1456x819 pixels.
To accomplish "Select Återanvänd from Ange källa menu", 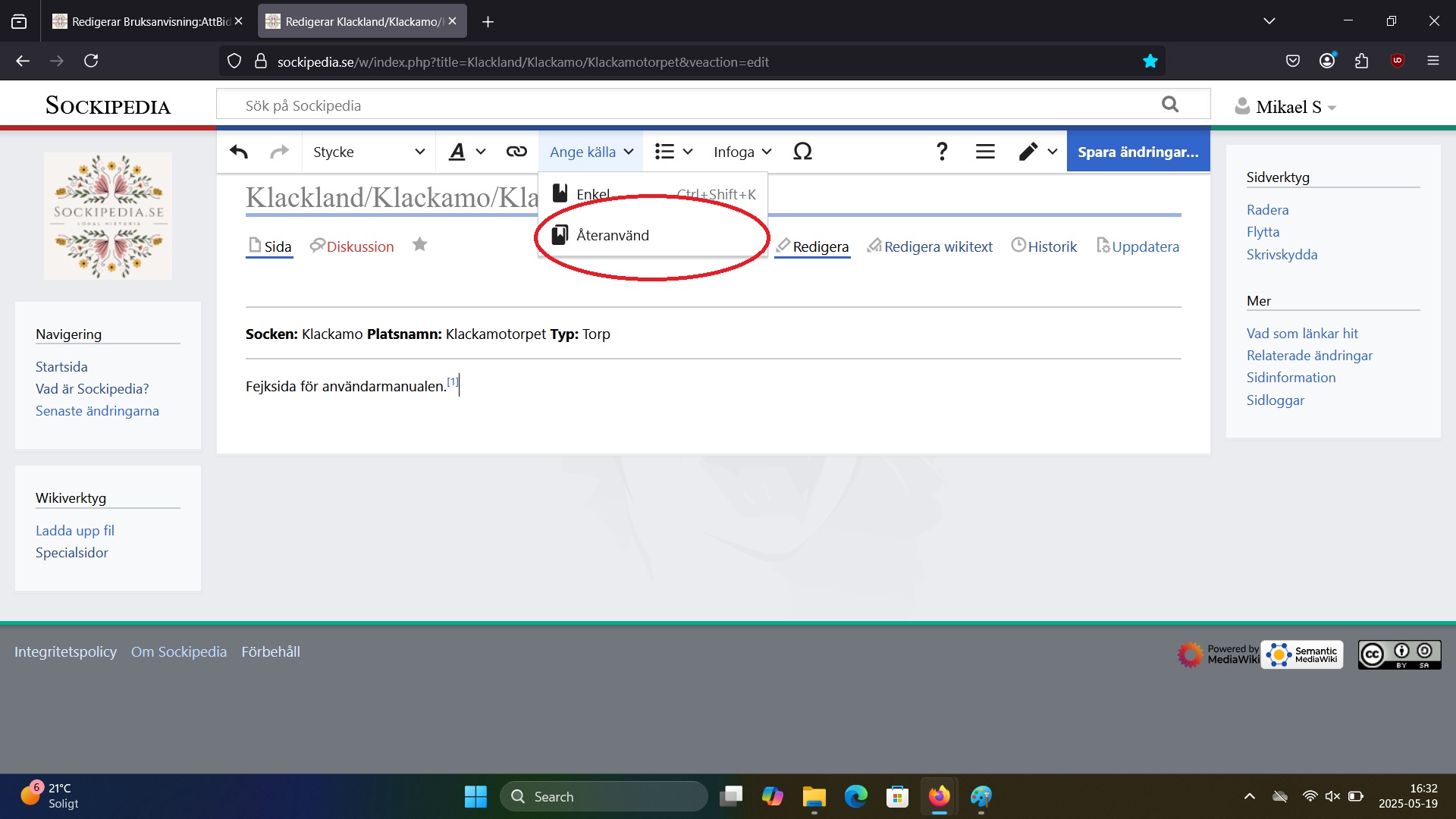I will (613, 235).
